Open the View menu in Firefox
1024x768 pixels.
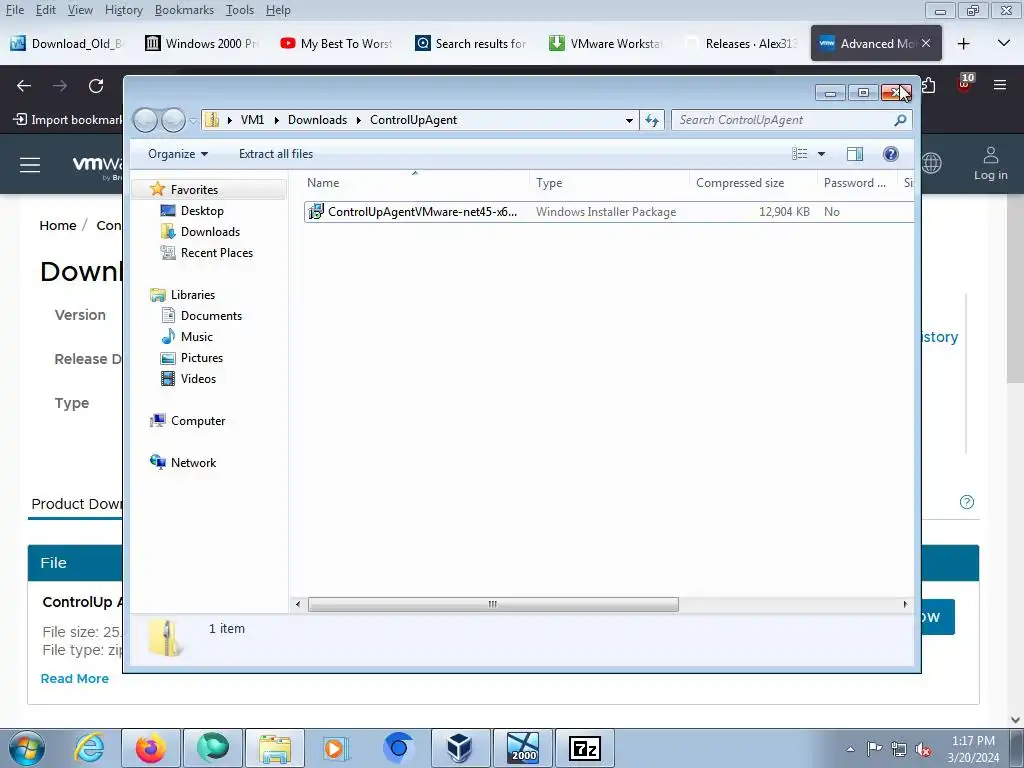(80, 10)
